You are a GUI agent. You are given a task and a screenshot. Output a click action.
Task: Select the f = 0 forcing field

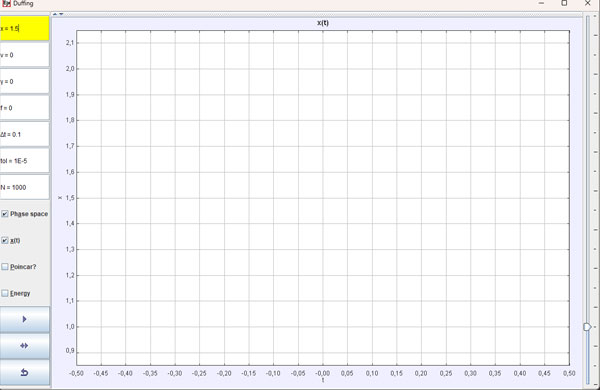point(24,108)
